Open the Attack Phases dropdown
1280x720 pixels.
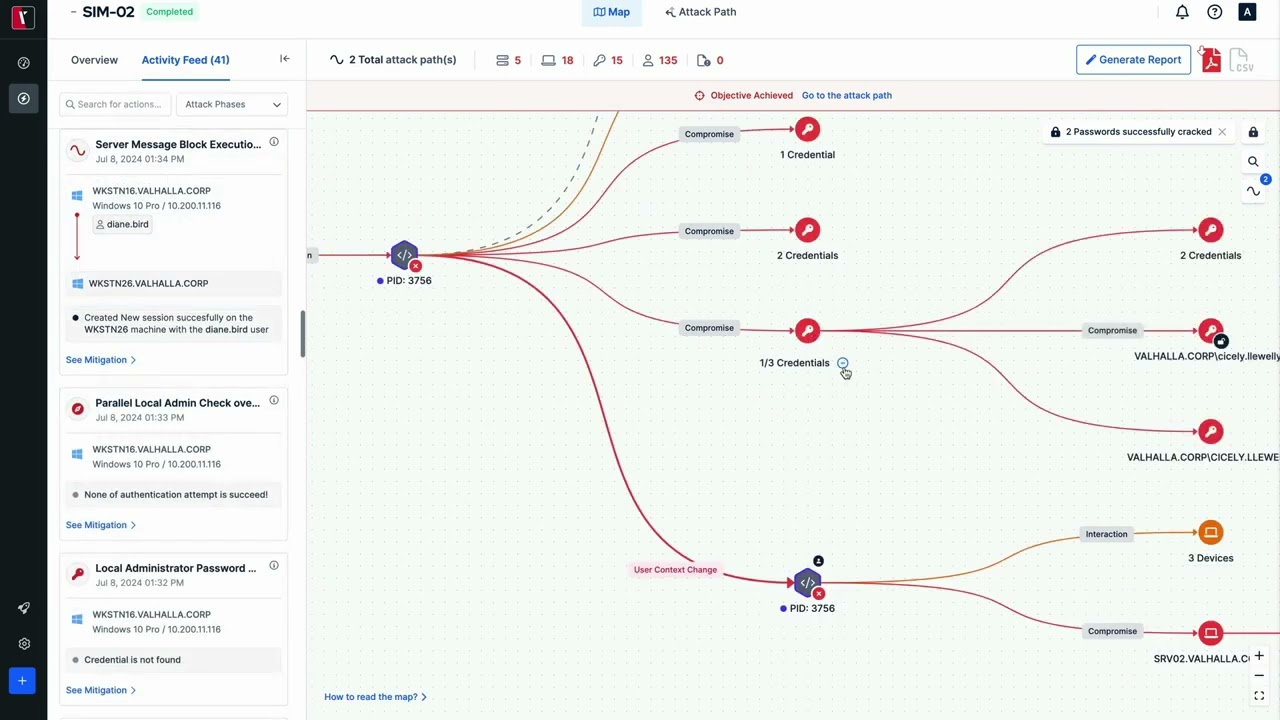click(x=232, y=104)
